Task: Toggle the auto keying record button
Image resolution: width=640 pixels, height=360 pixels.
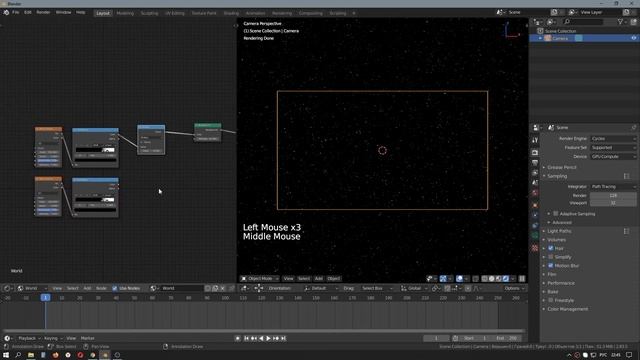Action: point(238,338)
